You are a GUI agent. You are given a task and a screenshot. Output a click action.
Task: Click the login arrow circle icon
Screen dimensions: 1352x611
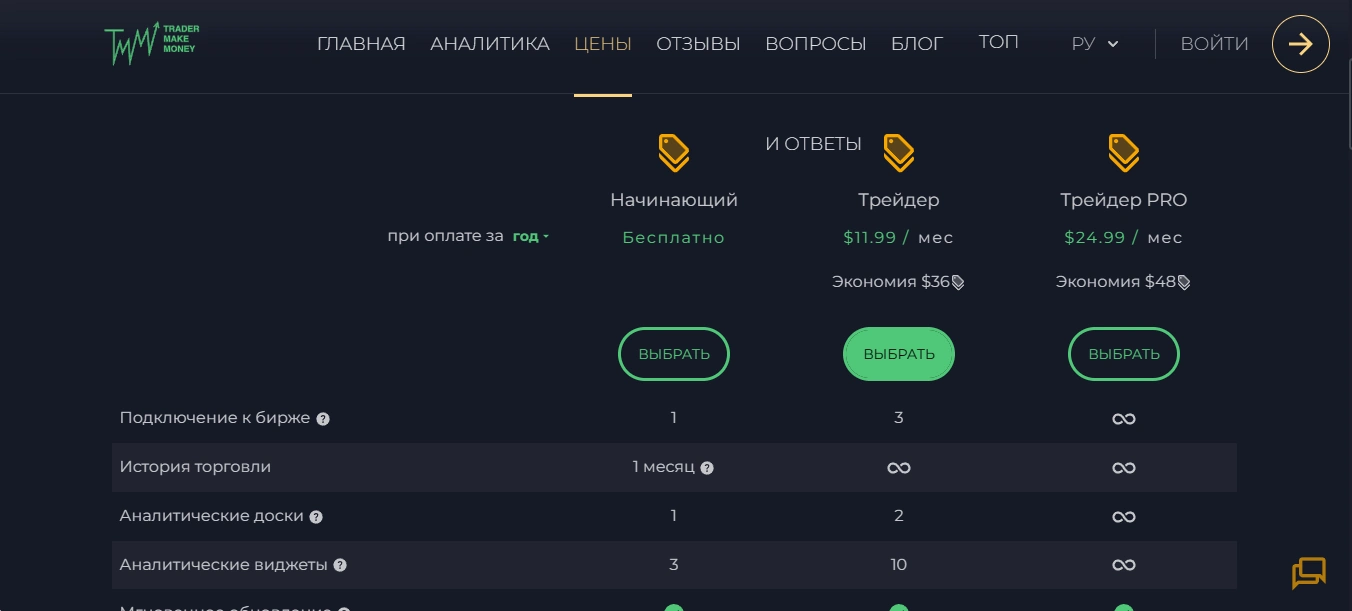(1300, 44)
